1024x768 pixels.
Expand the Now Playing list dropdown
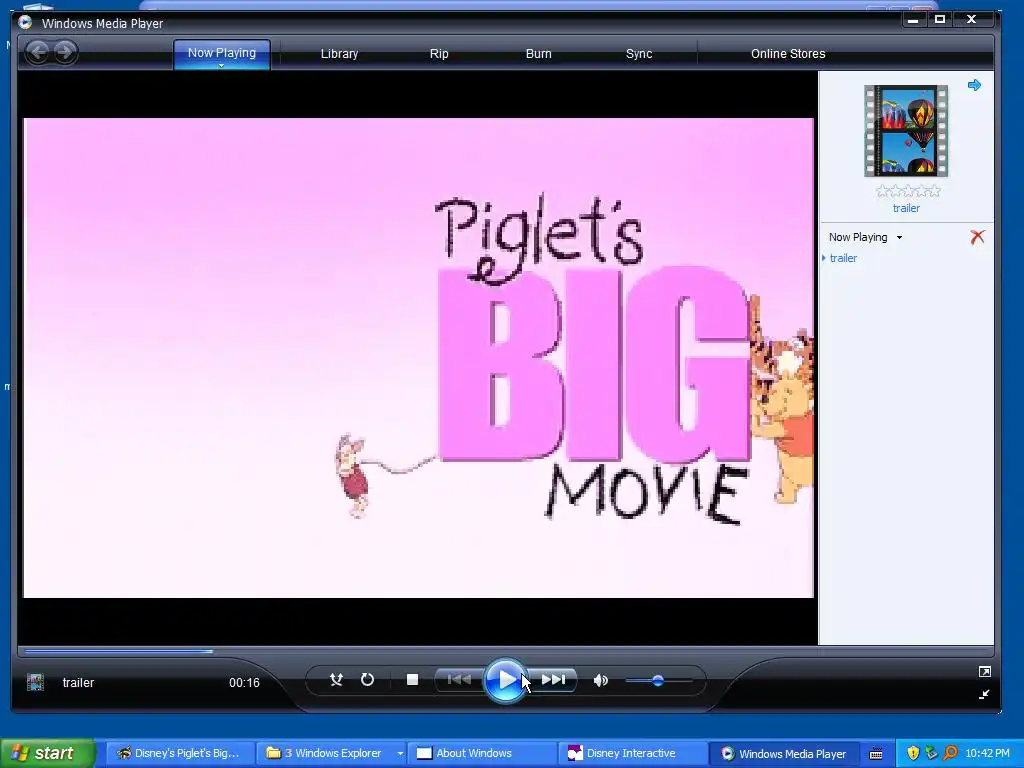[899, 238]
